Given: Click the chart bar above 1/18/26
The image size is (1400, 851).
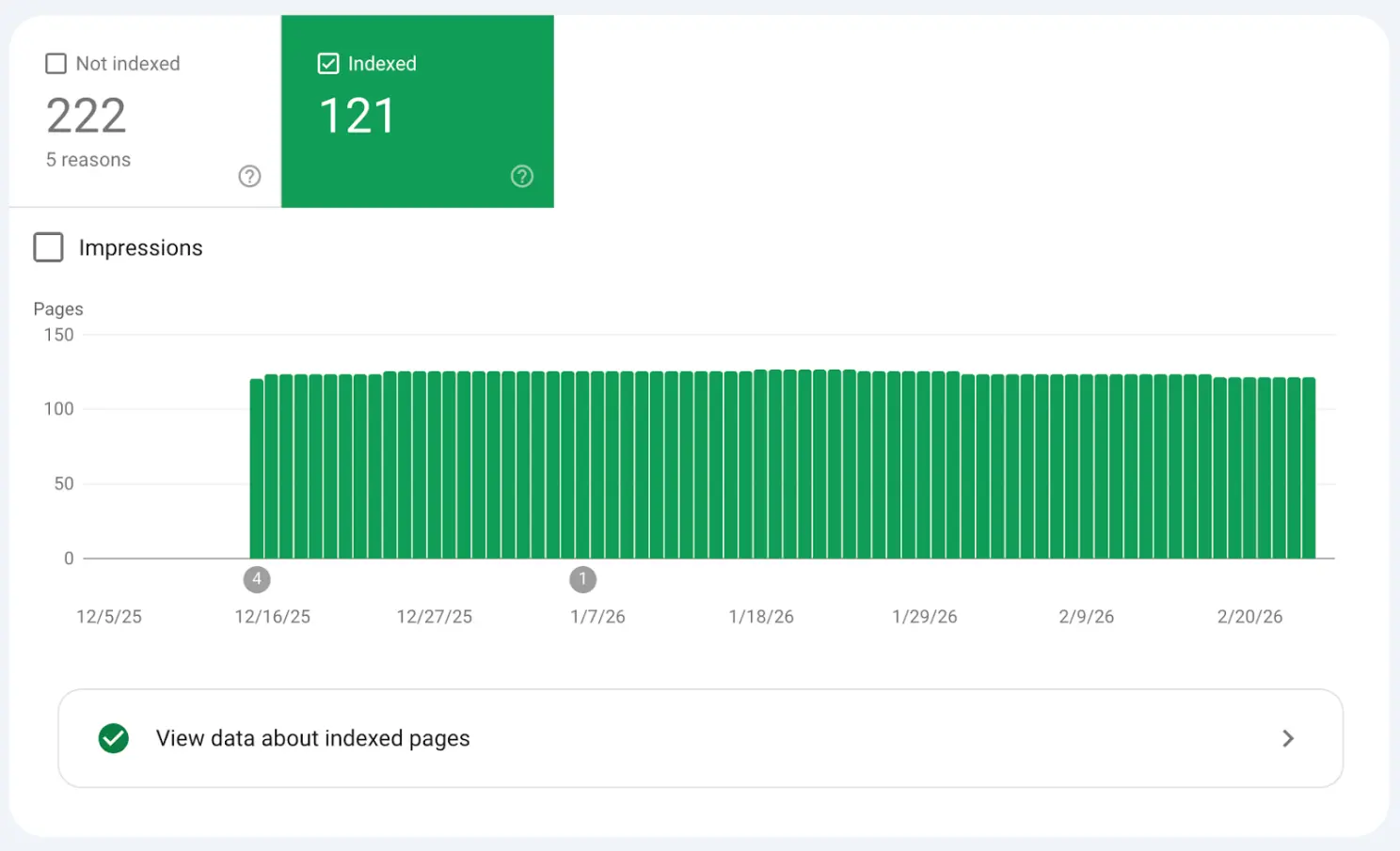Looking at the screenshot, I should [760, 465].
